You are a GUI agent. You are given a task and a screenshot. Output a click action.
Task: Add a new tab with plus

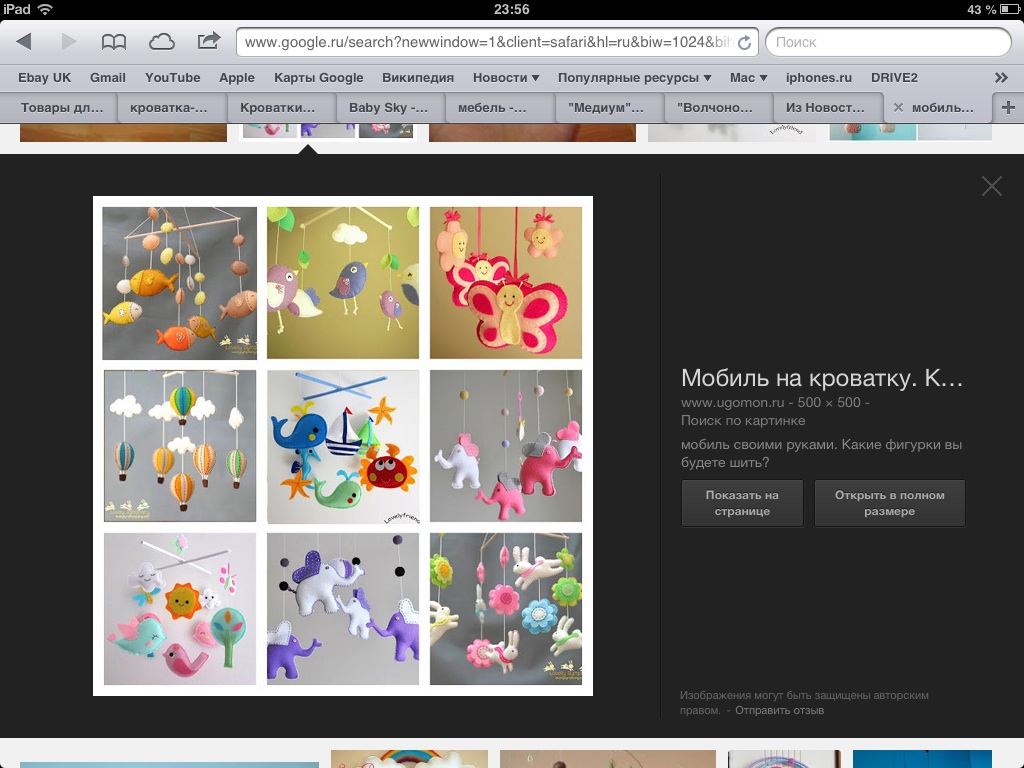[1007, 108]
